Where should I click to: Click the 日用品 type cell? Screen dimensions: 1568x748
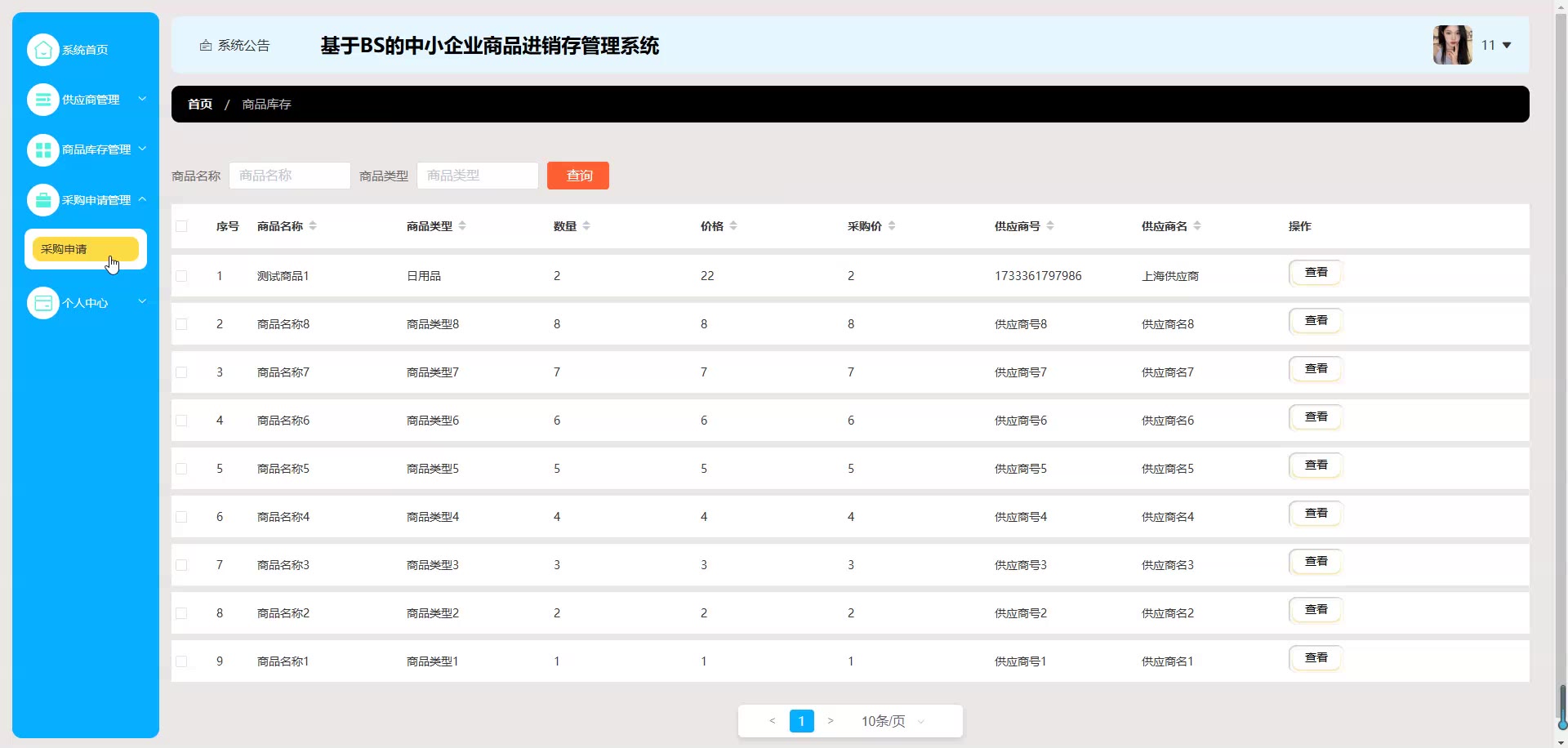424,276
